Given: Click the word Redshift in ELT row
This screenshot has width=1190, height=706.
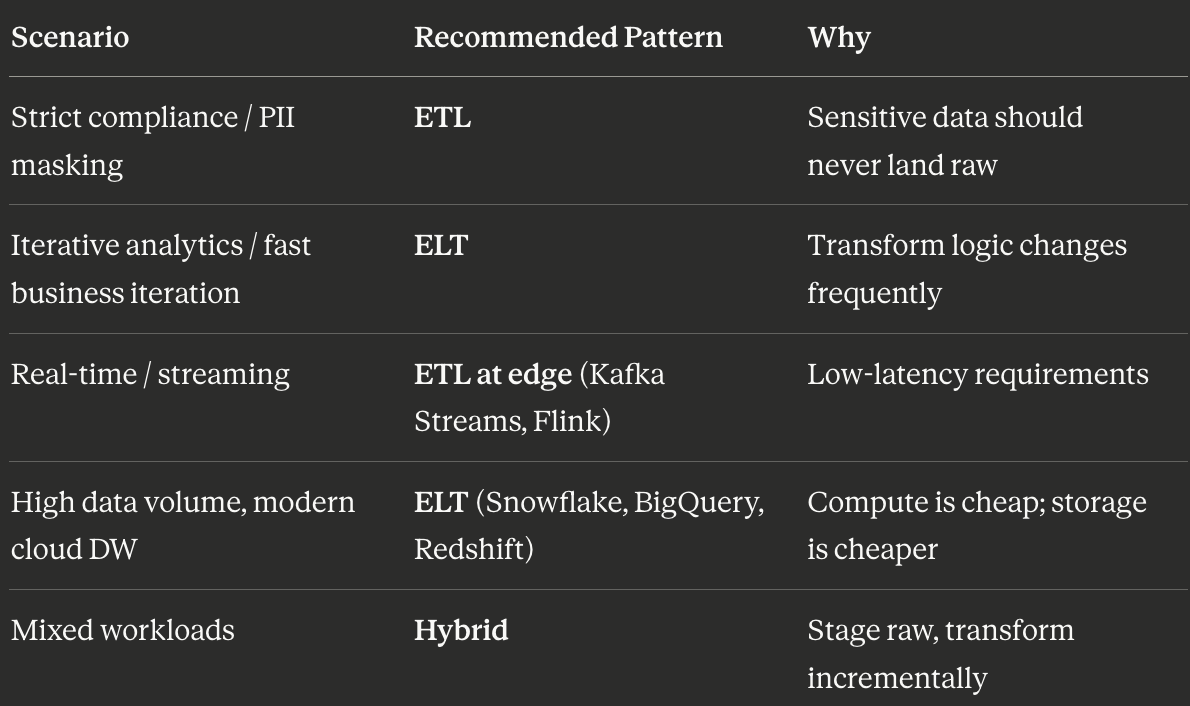Looking at the screenshot, I should [x=470, y=549].
